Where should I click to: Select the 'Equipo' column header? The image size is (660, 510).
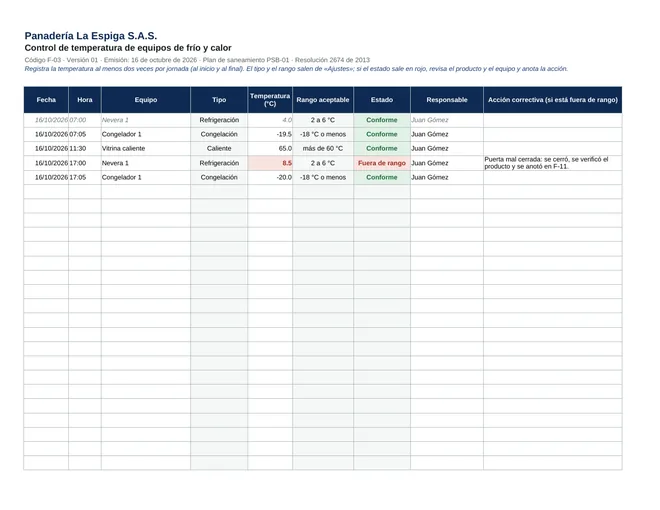point(146,100)
